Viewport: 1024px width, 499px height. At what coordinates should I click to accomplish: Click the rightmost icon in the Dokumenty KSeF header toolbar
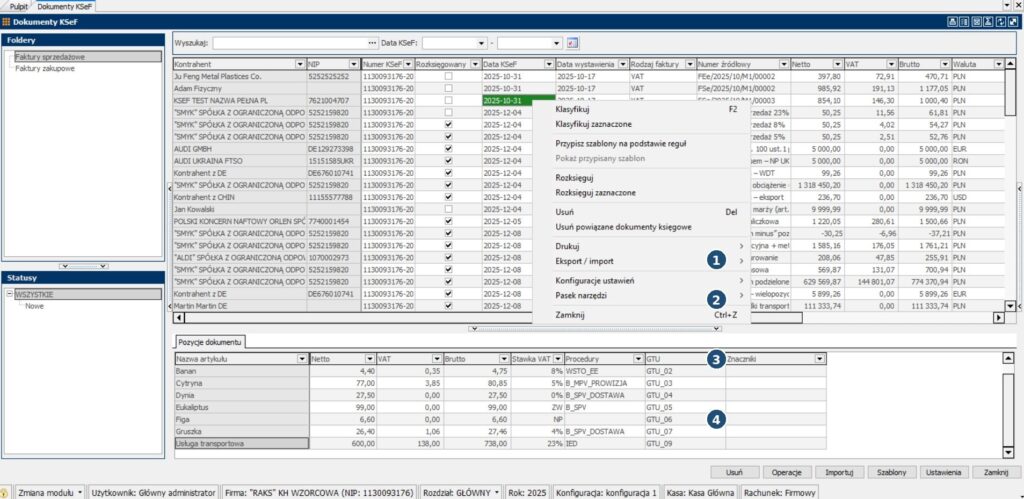(1013, 21)
